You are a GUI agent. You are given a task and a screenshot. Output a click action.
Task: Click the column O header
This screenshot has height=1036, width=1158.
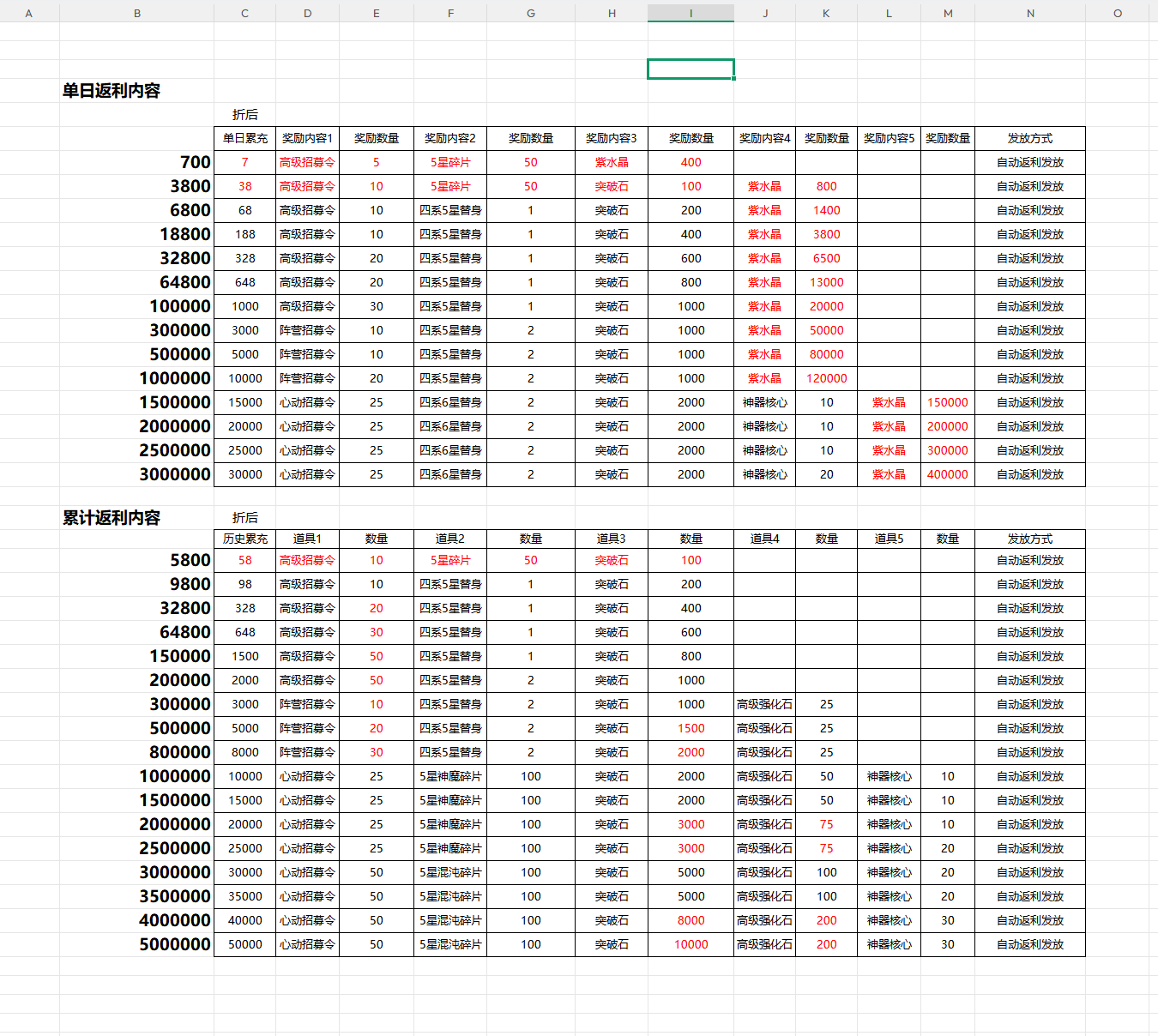(1118, 13)
